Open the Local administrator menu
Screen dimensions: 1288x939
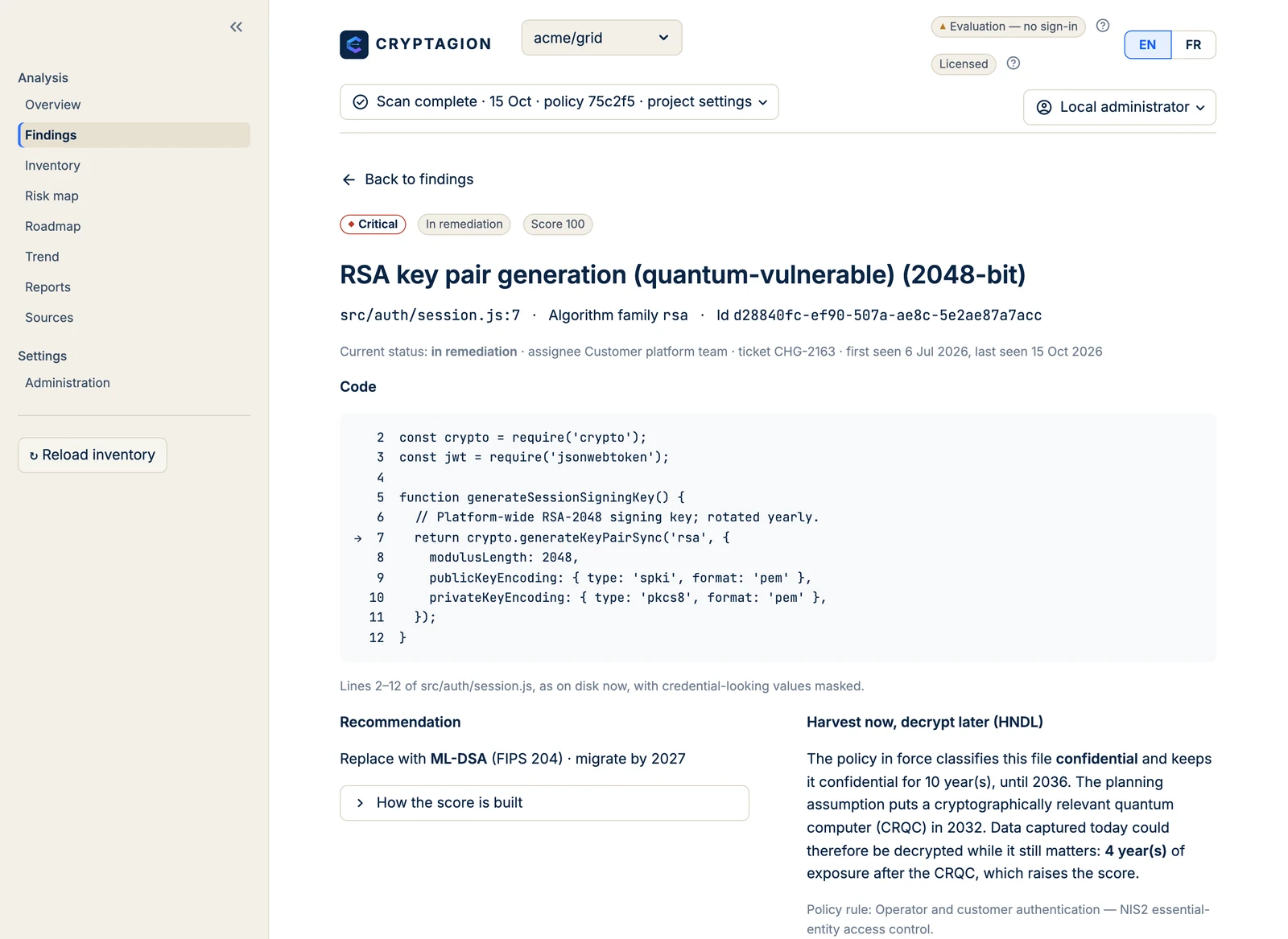pyautogui.click(x=1119, y=107)
